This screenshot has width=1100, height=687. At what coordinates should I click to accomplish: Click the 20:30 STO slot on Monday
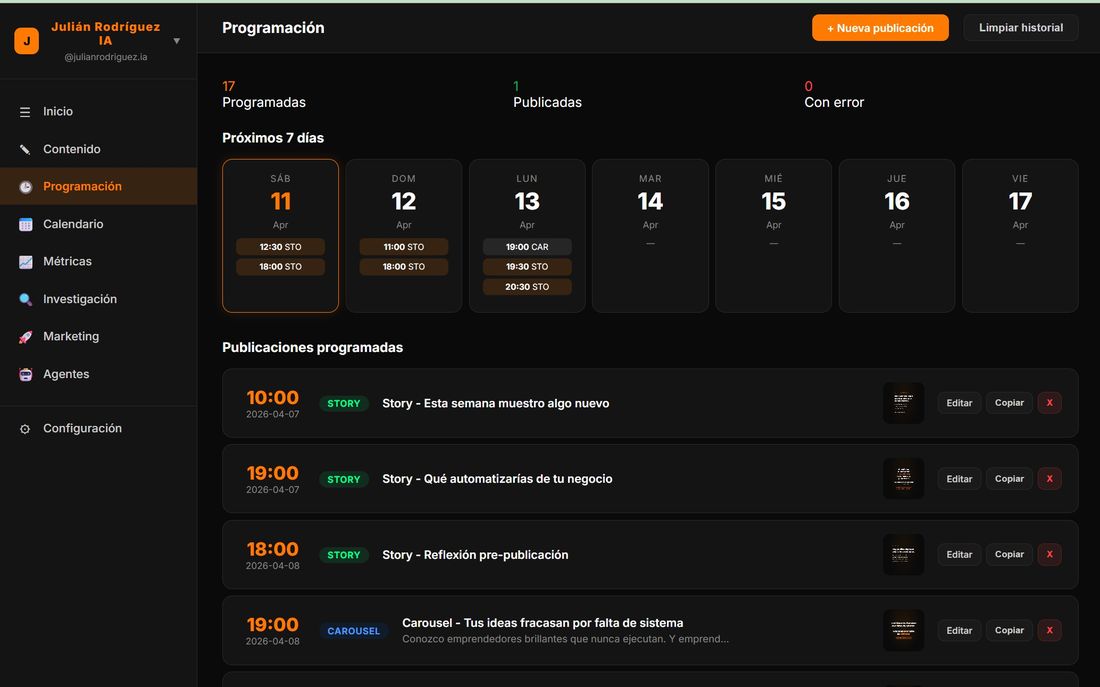(527, 287)
